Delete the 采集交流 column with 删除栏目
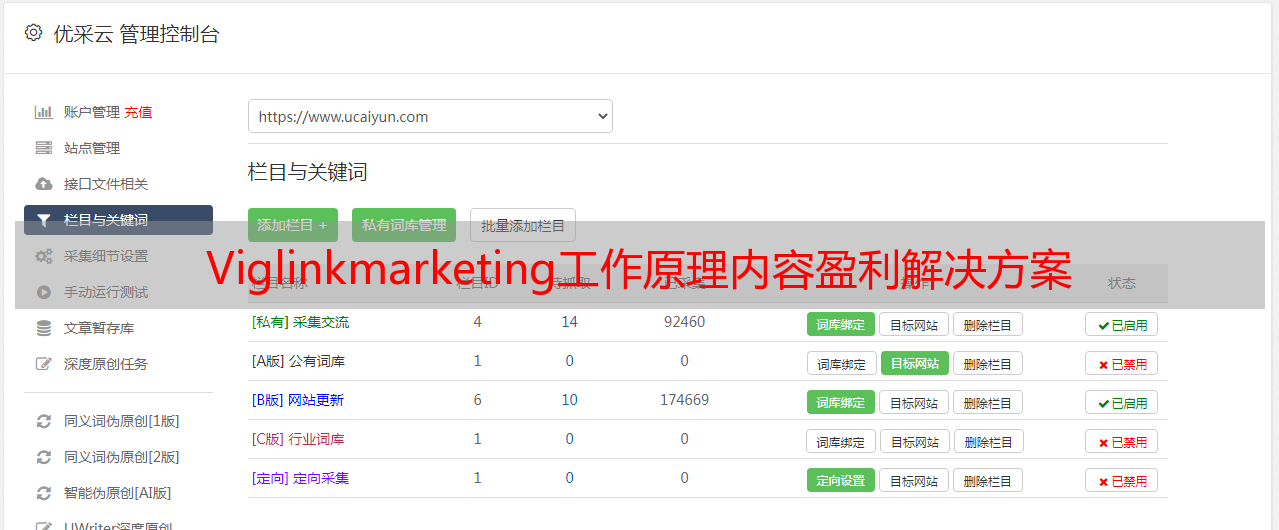This screenshot has height=530, width=1279. point(988,324)
